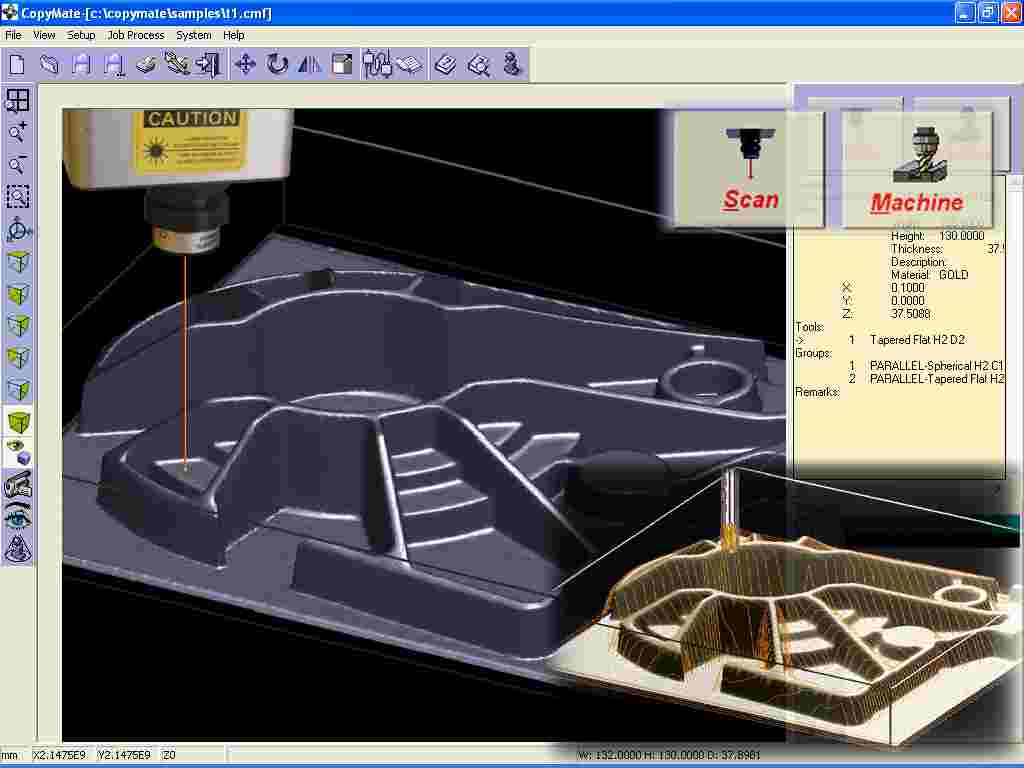Click the Exit door icon in toolbar
Screen dimensions: 1024x768
coord(208,65)
